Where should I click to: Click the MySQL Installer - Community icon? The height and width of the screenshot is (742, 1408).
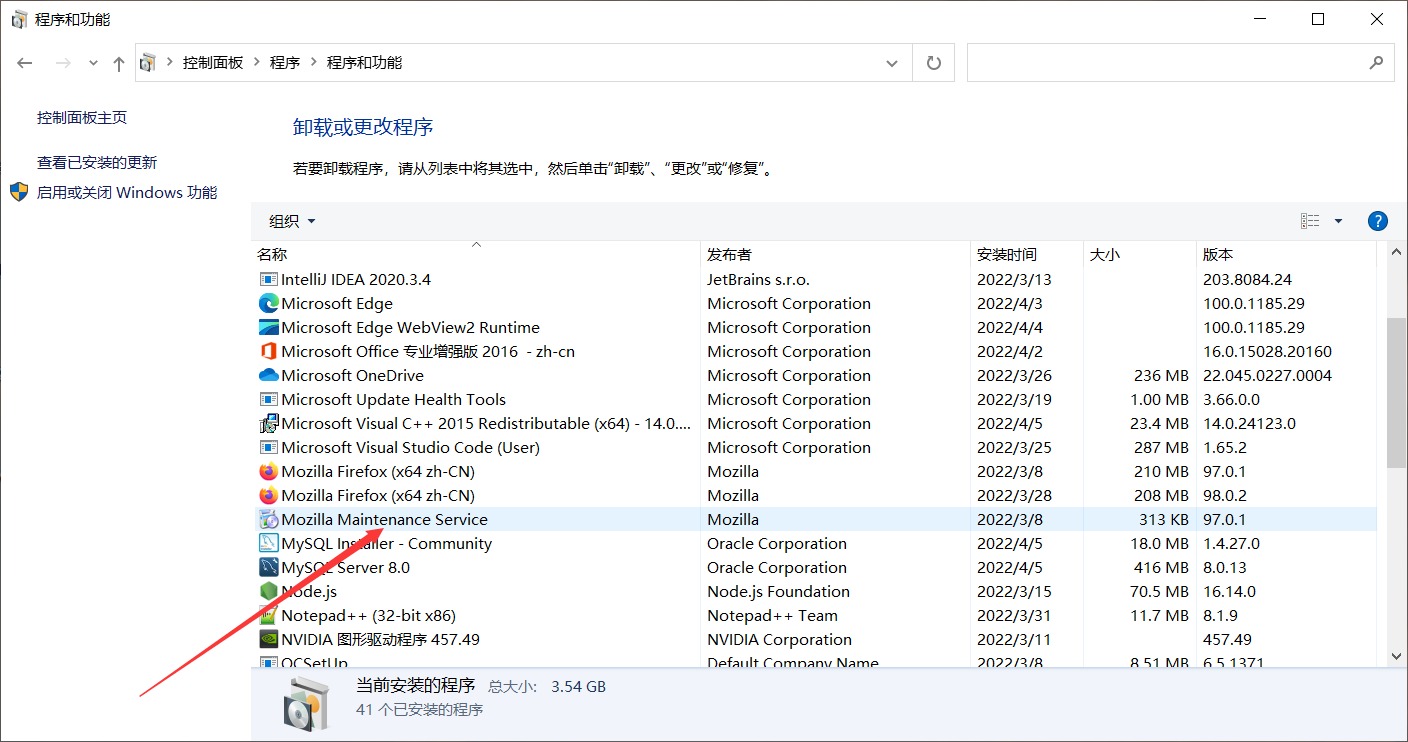(x=268, y=544)
